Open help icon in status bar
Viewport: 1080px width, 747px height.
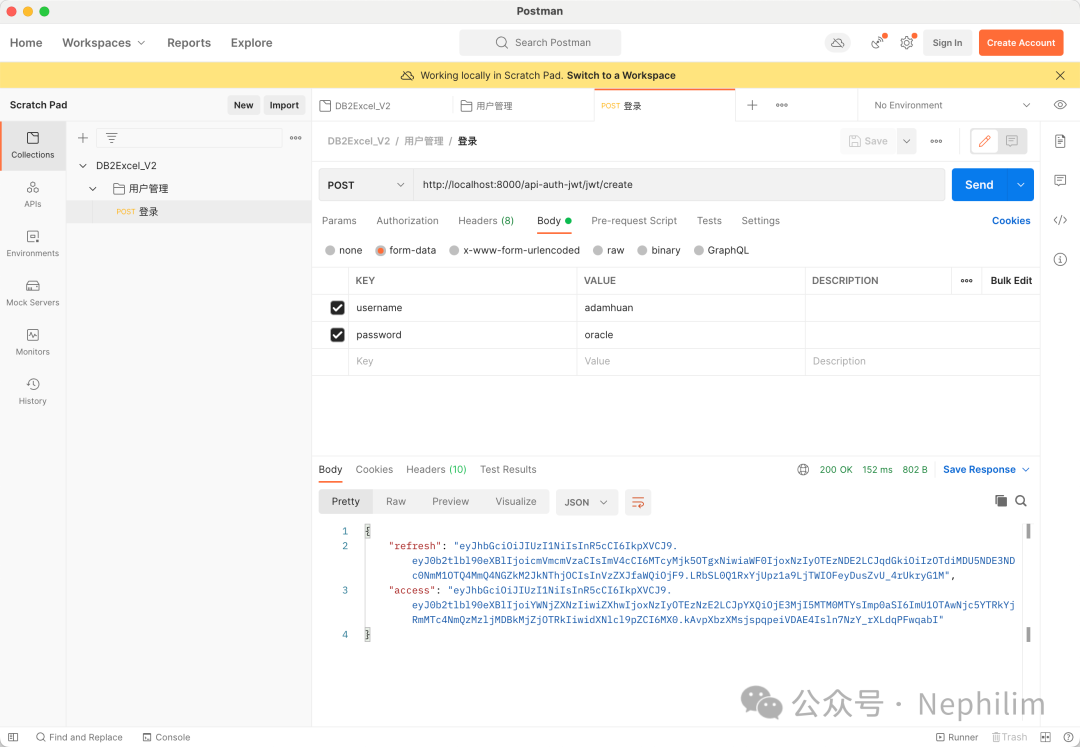[1068, 737]
